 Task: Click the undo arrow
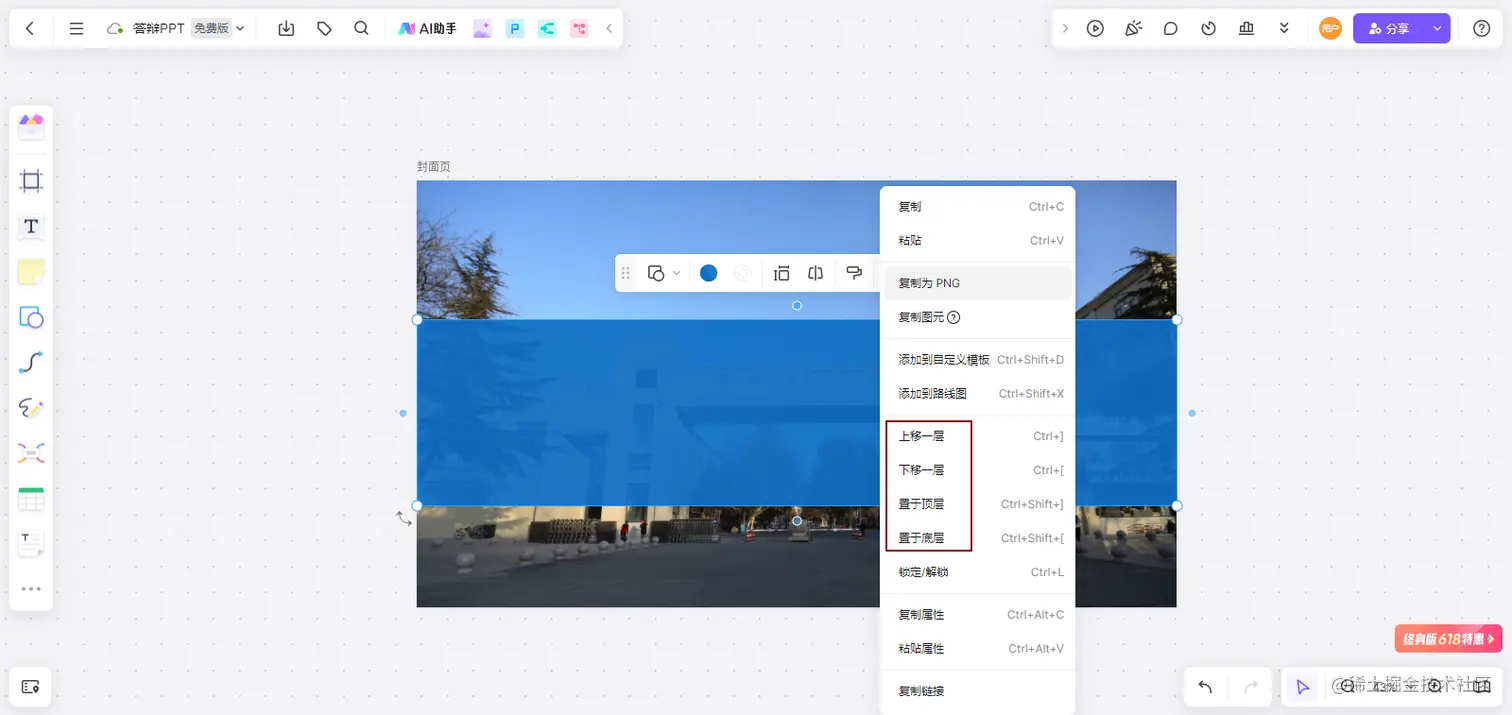[1205, 687]
